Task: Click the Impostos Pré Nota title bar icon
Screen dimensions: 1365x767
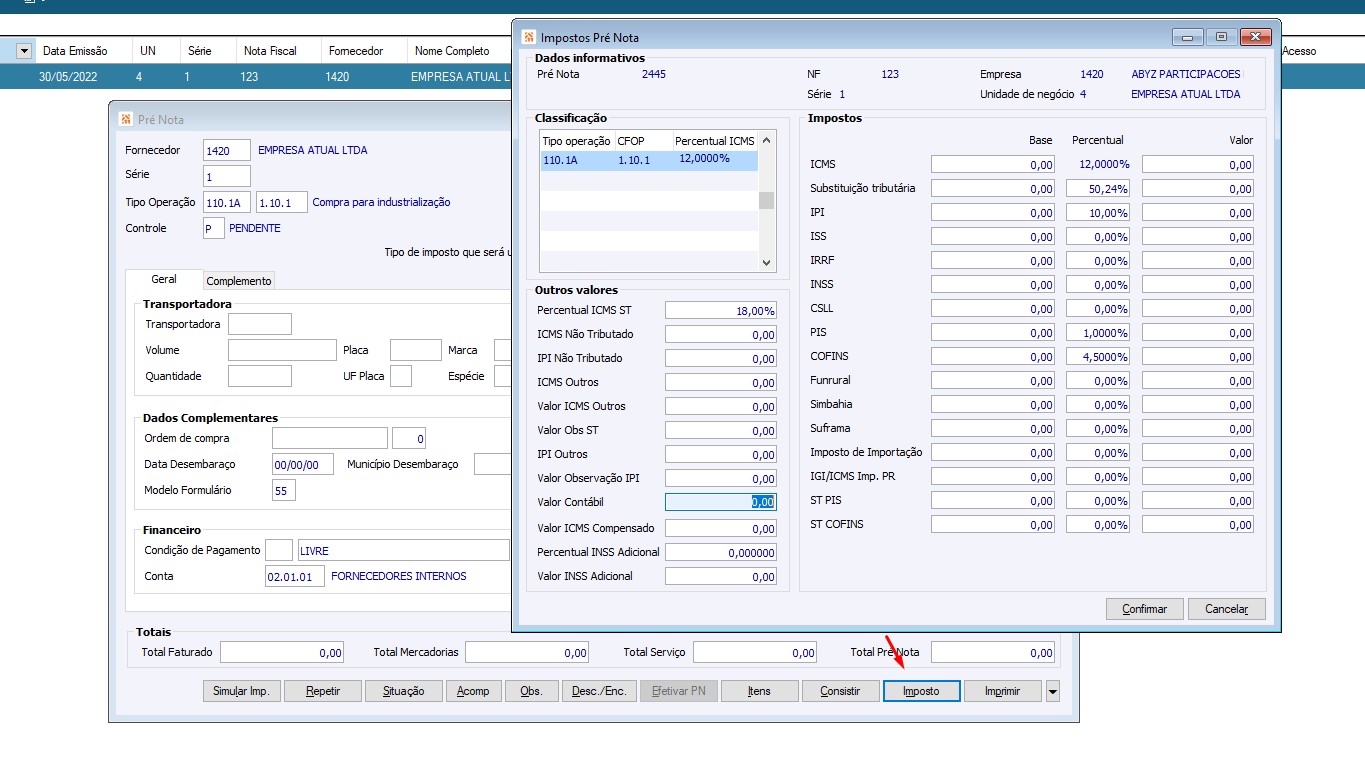Action: point(529,37)
